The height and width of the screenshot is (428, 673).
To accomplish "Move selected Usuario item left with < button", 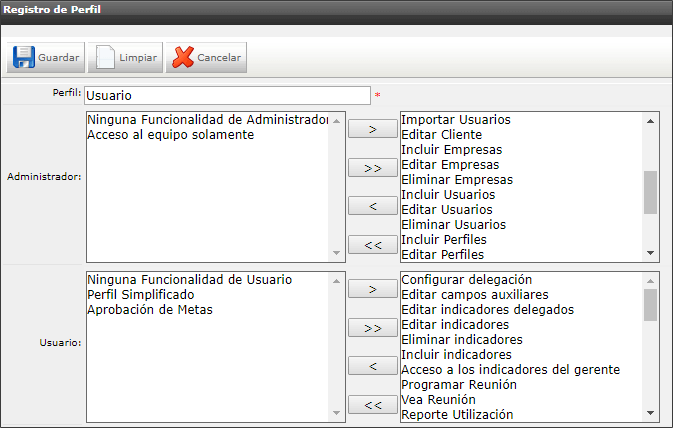I will [x=373, y=366].
